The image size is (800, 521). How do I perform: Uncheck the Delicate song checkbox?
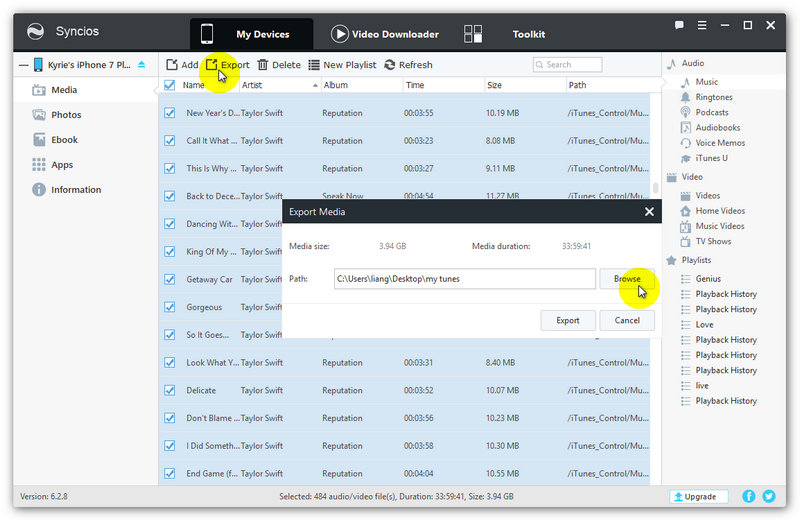click(x=169, y=390)
